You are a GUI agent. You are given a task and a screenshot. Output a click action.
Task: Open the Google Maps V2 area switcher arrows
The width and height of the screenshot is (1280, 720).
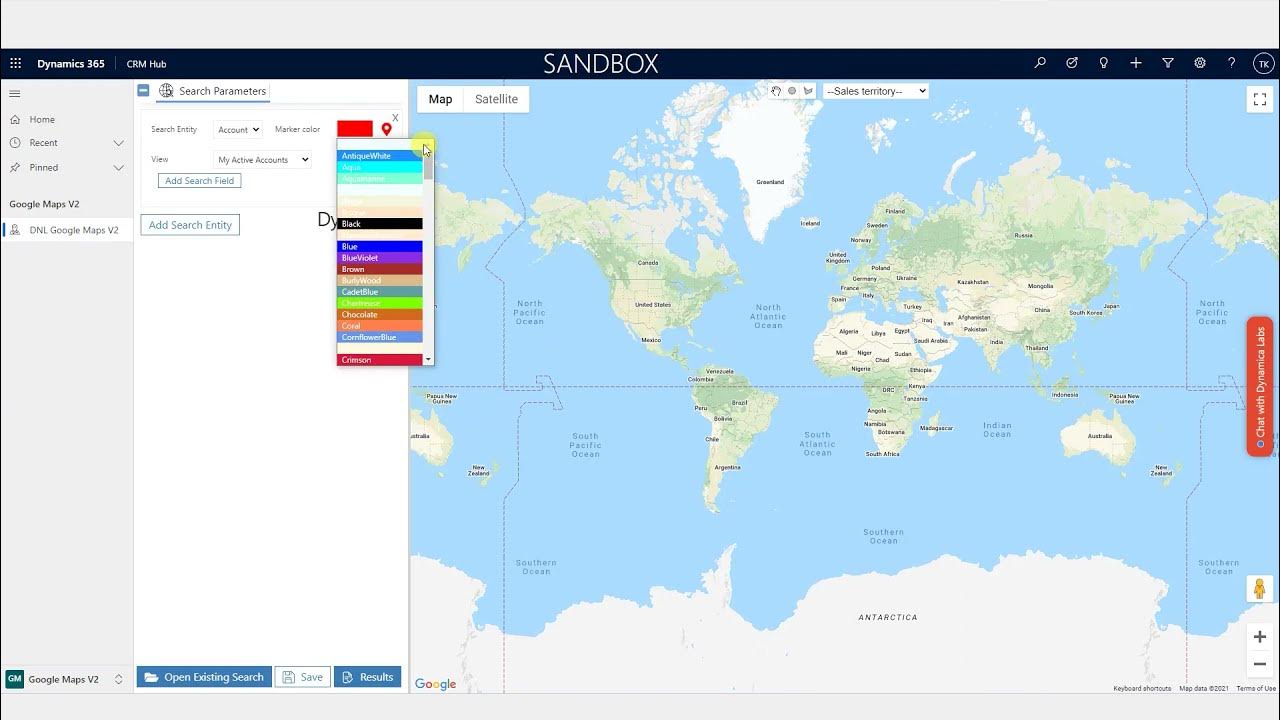click(x=118, y=679)
